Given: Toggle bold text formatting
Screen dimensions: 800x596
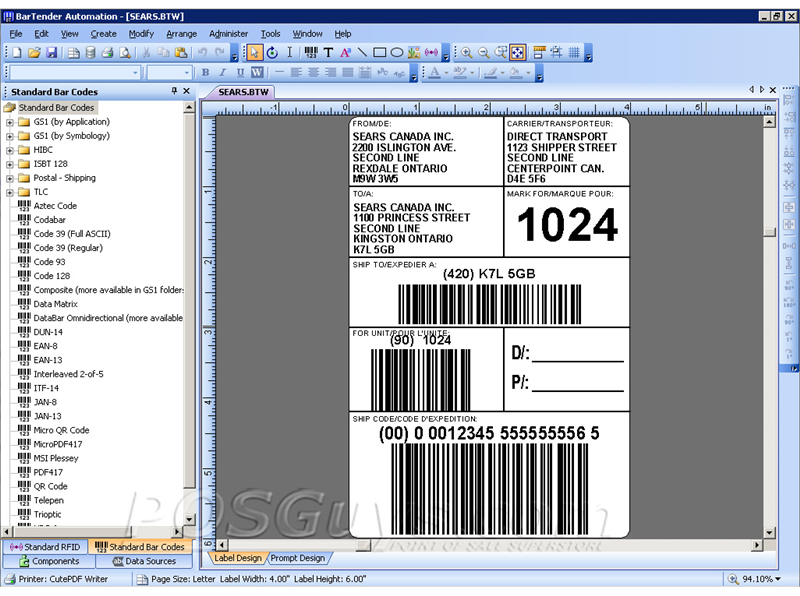Looking at the screenshot, I should (x=204, y=72).
